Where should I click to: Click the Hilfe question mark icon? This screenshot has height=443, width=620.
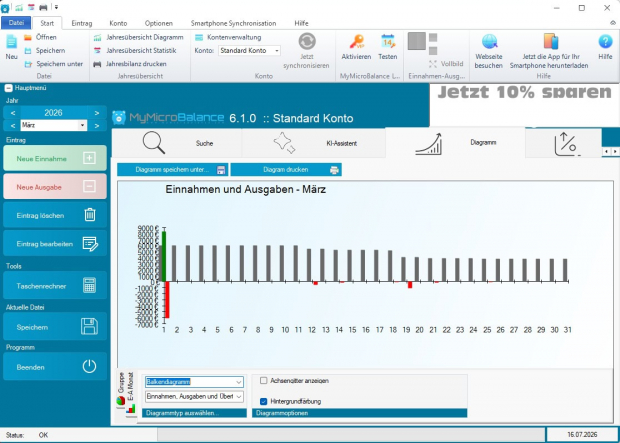(x=605, y=42)
